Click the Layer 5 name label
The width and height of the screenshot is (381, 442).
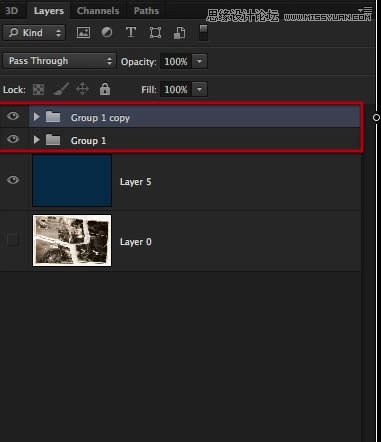[x=136, y=182]
